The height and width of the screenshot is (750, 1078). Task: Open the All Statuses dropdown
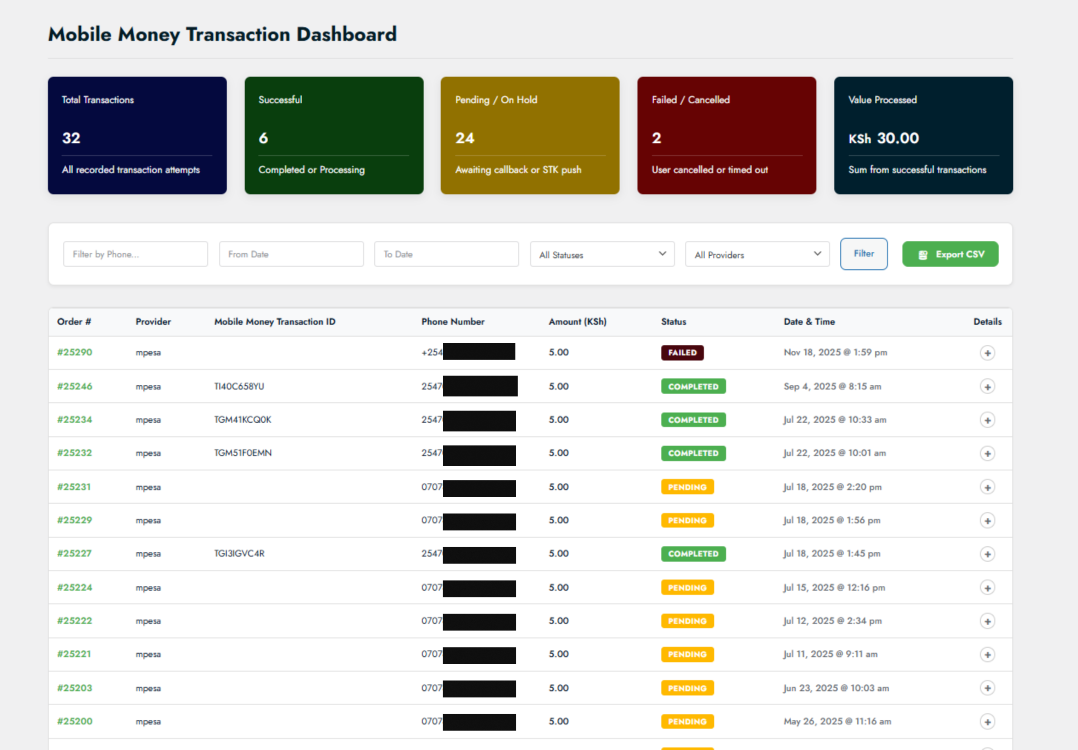(x=602, y=254)
